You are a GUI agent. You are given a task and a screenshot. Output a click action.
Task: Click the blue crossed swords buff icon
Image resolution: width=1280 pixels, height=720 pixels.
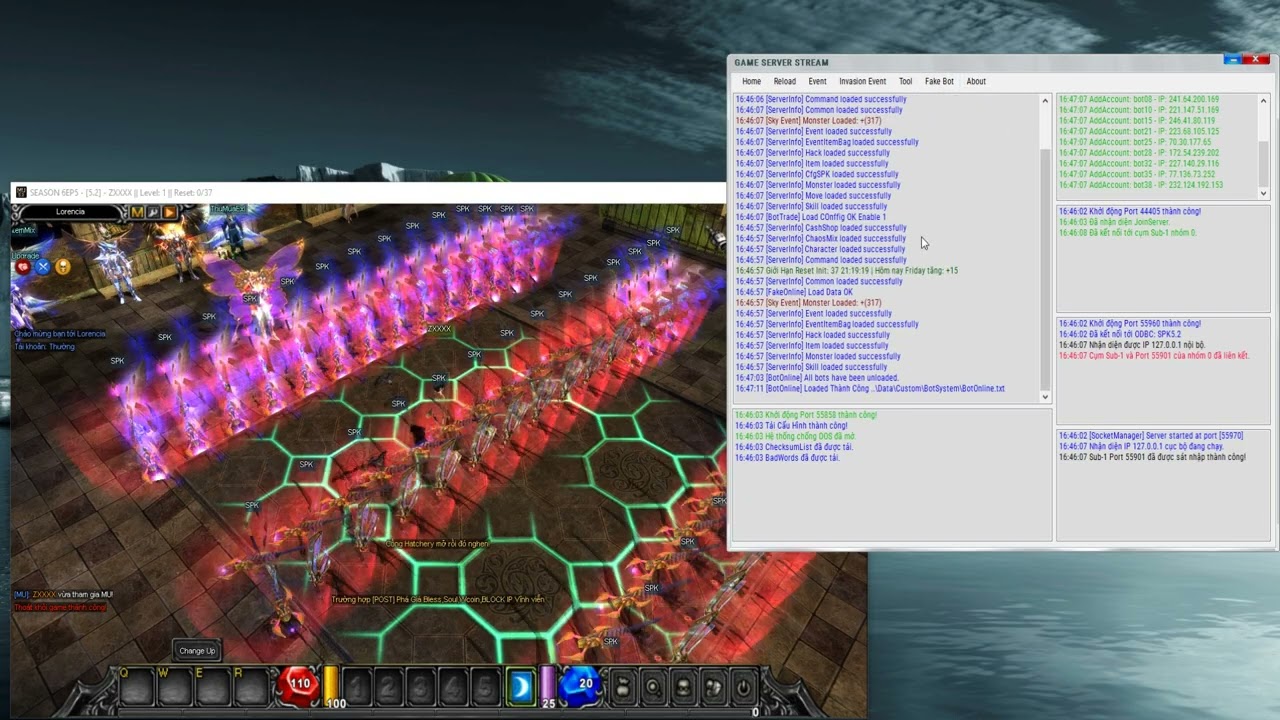click(43, 267)
